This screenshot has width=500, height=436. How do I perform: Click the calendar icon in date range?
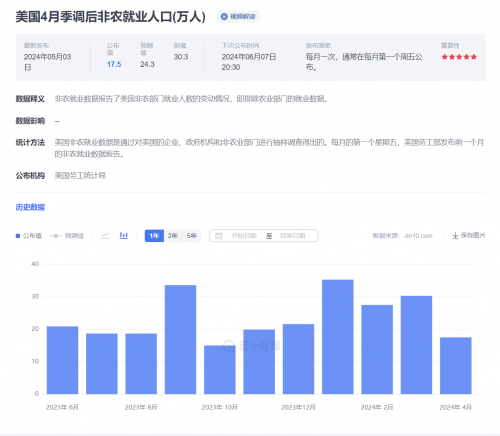click(x=219, y=236)
